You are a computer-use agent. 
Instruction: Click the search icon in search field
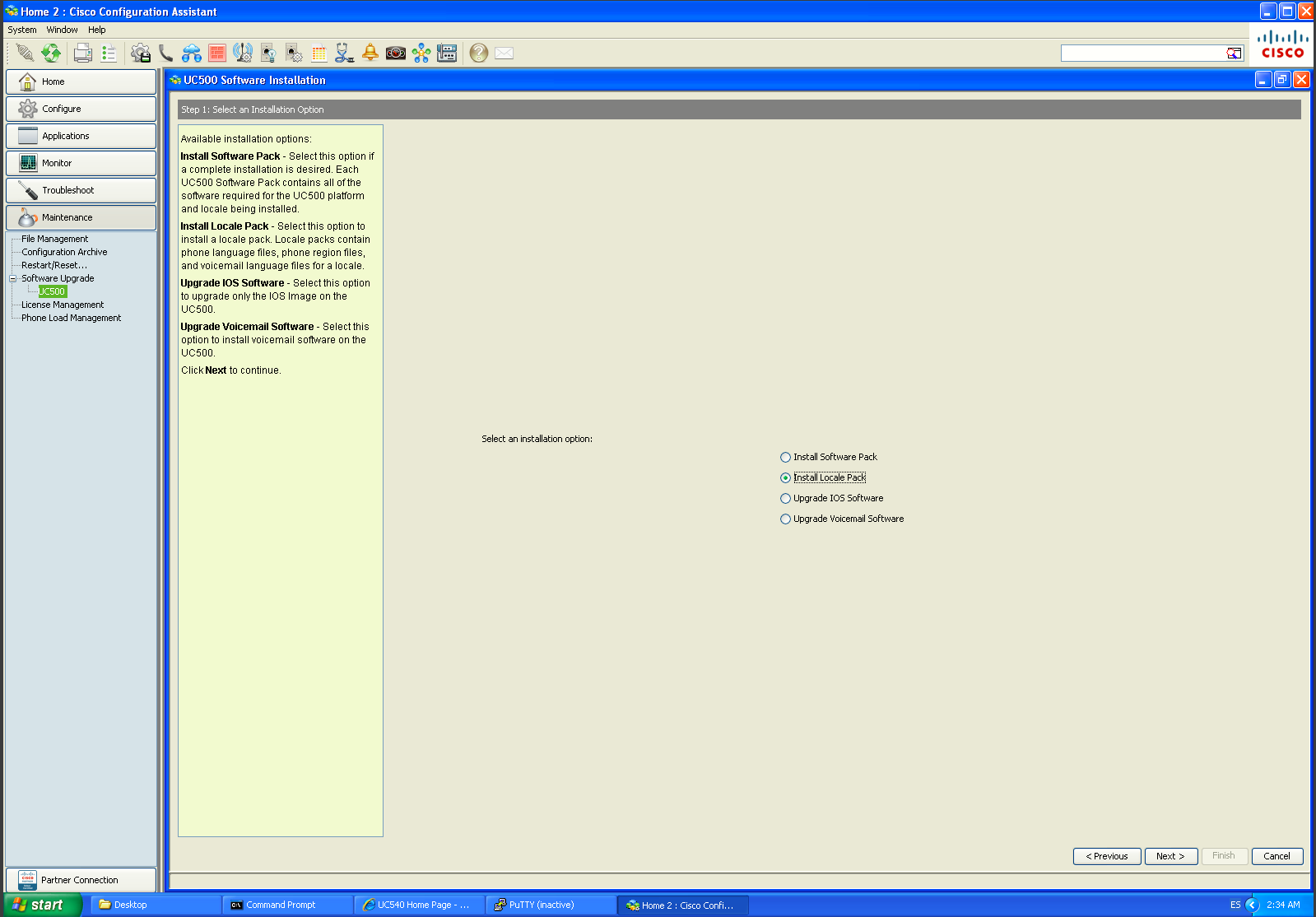[x=1235, y=53]
